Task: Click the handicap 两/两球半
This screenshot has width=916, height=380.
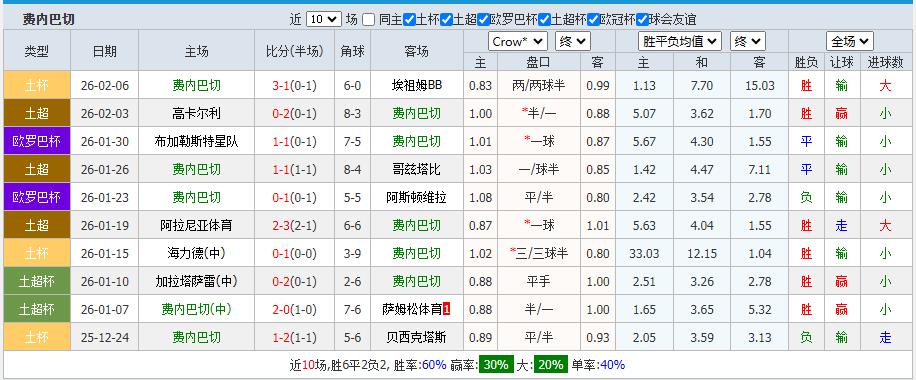Action: tap(539, 85)
